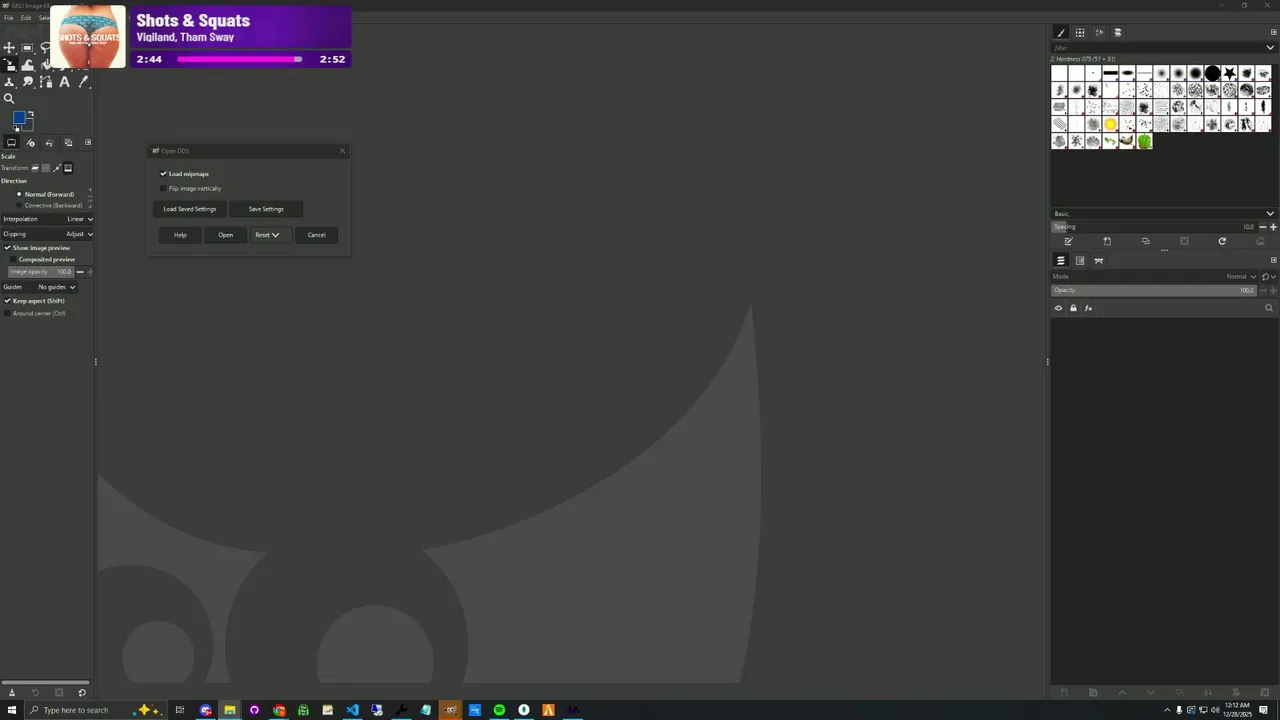Cancel the Open DDS dialog
Image resolution: width=1280 pixels, height=720 pixels.
coord(316,235)
